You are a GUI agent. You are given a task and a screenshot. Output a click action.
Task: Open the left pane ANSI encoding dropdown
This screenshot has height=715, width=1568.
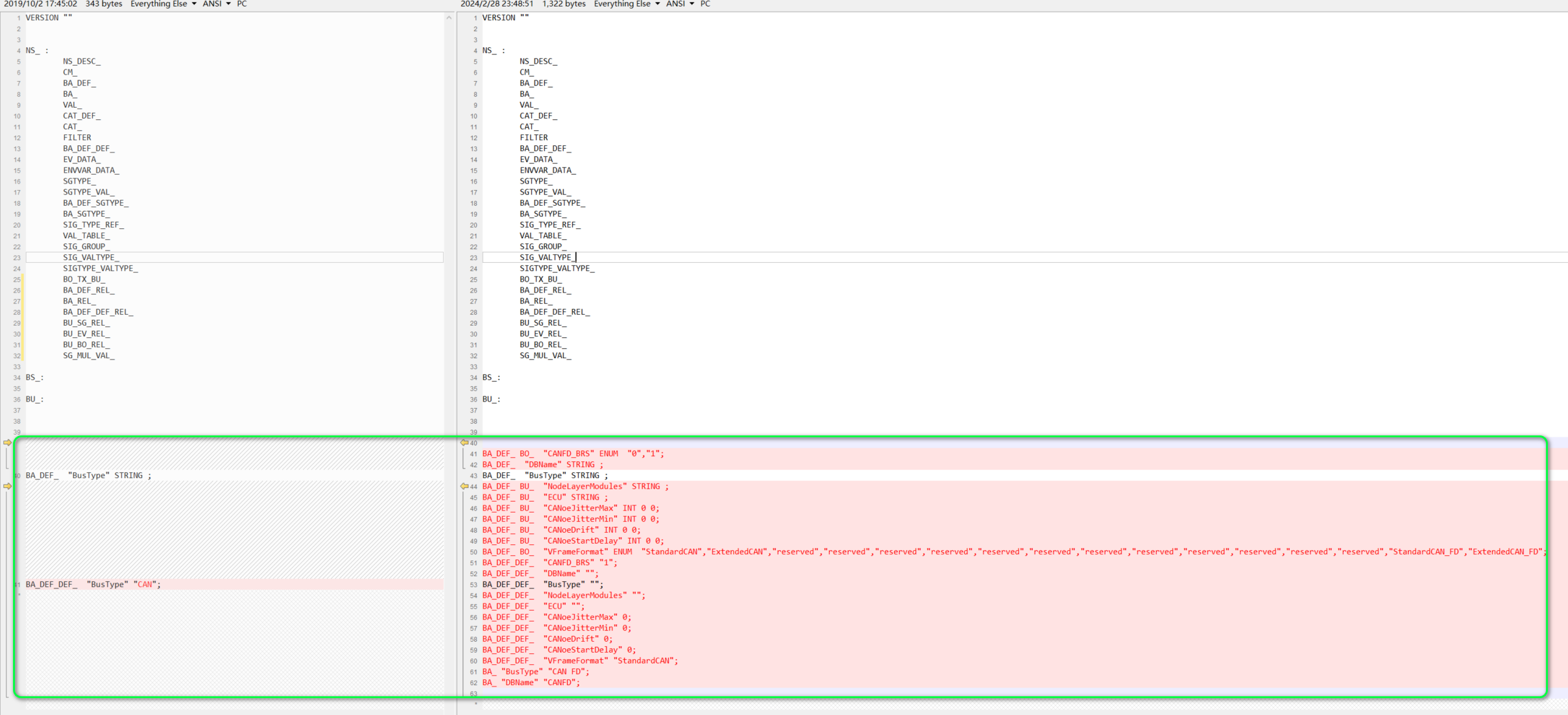[217, 4]
